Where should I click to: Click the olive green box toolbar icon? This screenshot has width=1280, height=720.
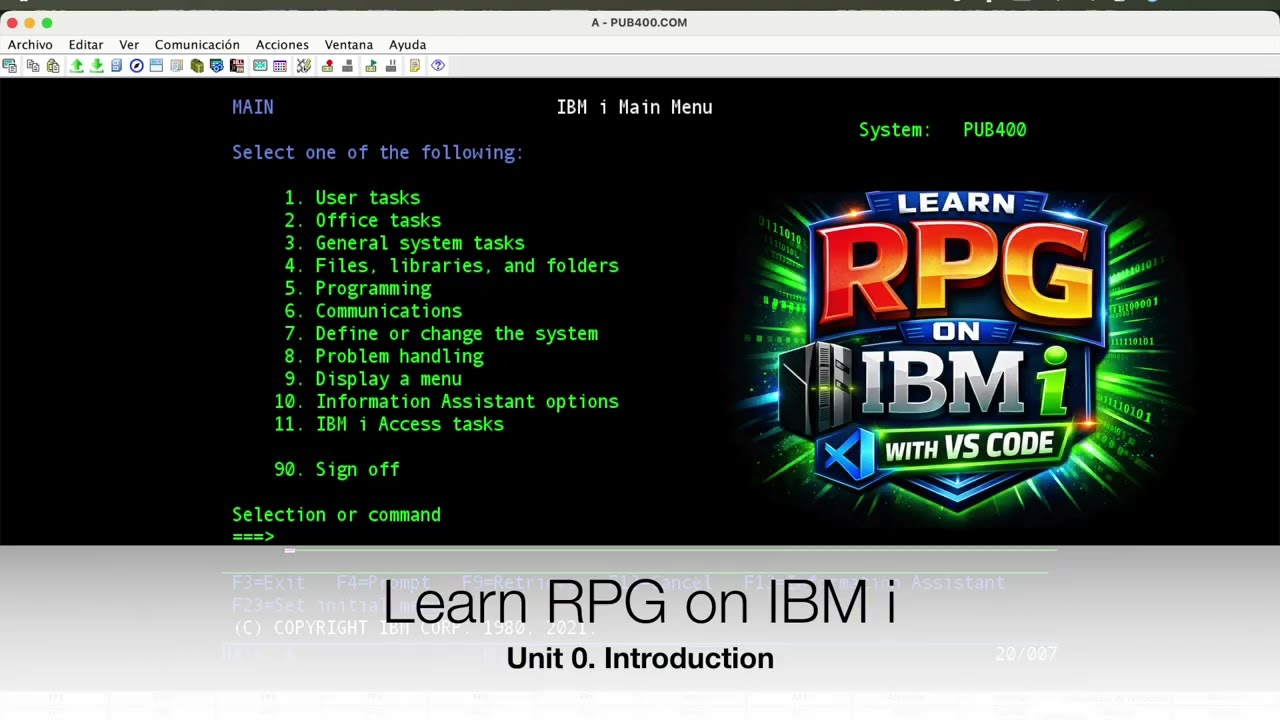tap(197, 66)
